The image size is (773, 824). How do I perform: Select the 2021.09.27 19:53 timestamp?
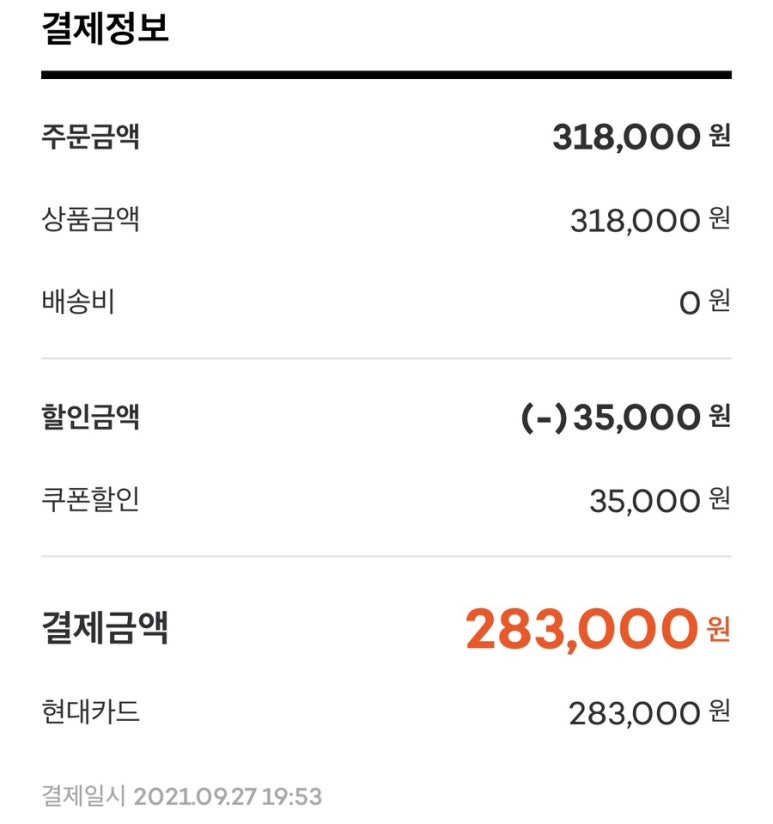click(x=227, y=796)
